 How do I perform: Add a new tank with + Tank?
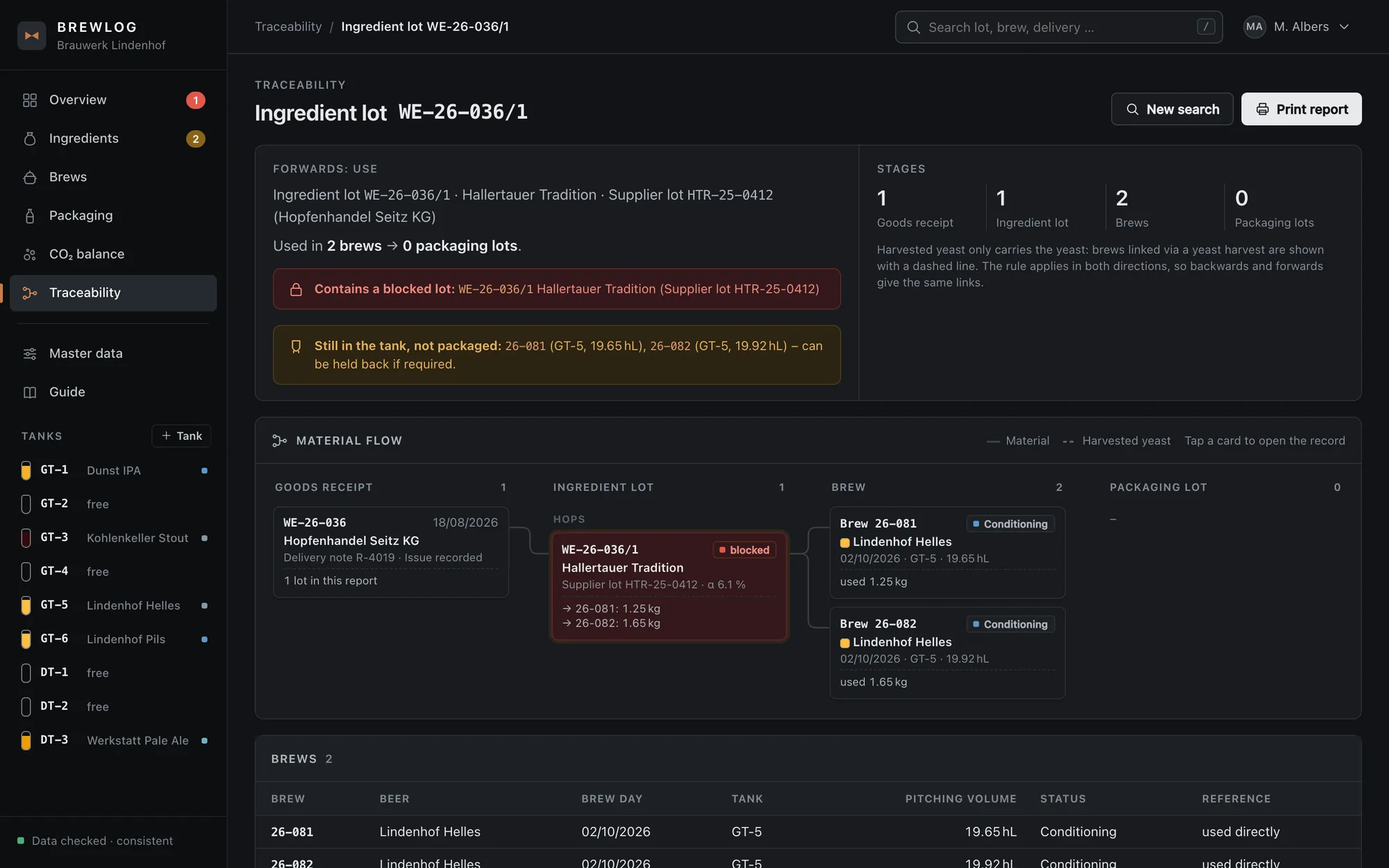tap(181, 436)
